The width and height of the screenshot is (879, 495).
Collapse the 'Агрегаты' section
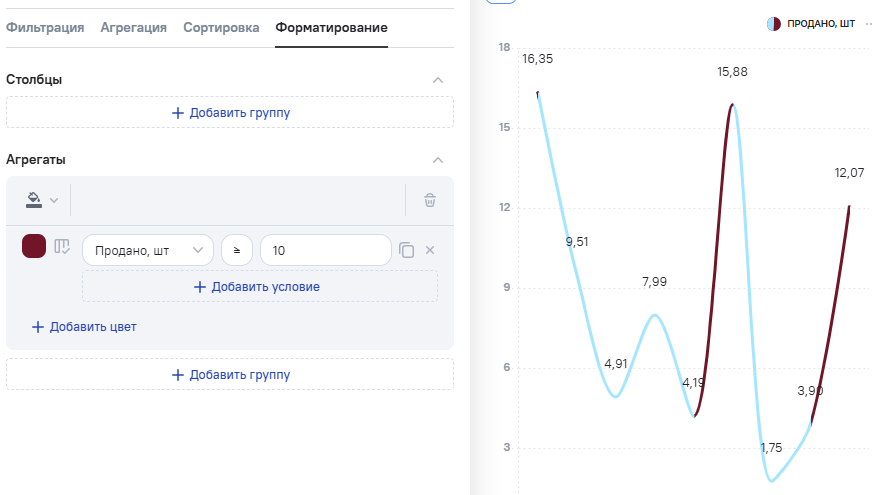tap(437, 159)
